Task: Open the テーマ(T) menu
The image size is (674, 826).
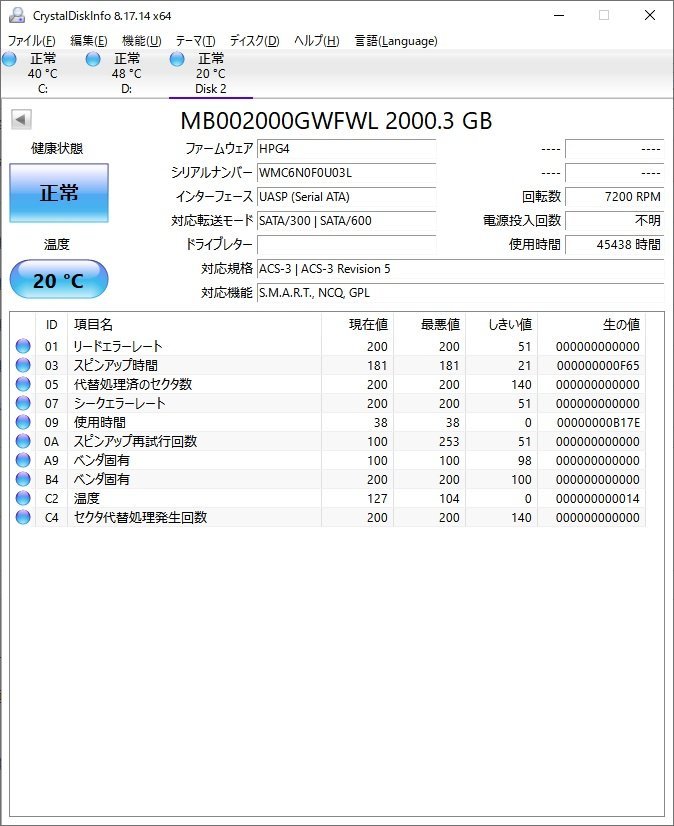Action: 196,41
